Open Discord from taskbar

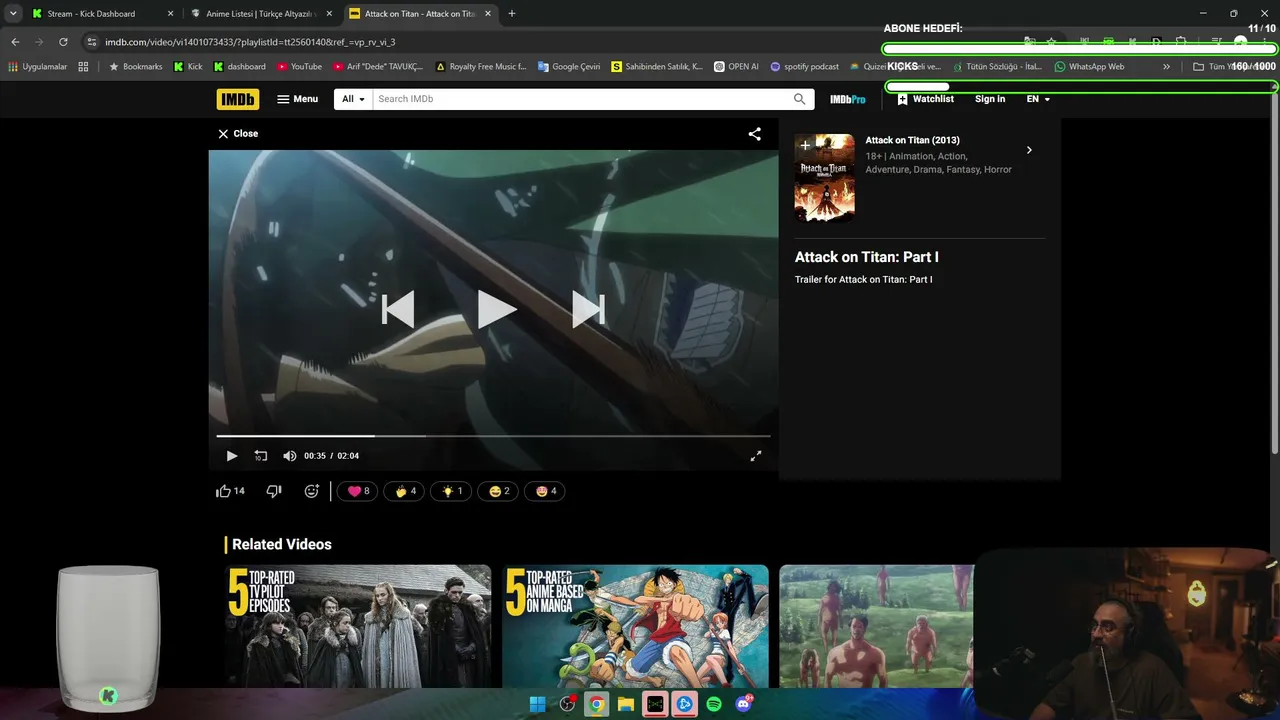point(744,704)
